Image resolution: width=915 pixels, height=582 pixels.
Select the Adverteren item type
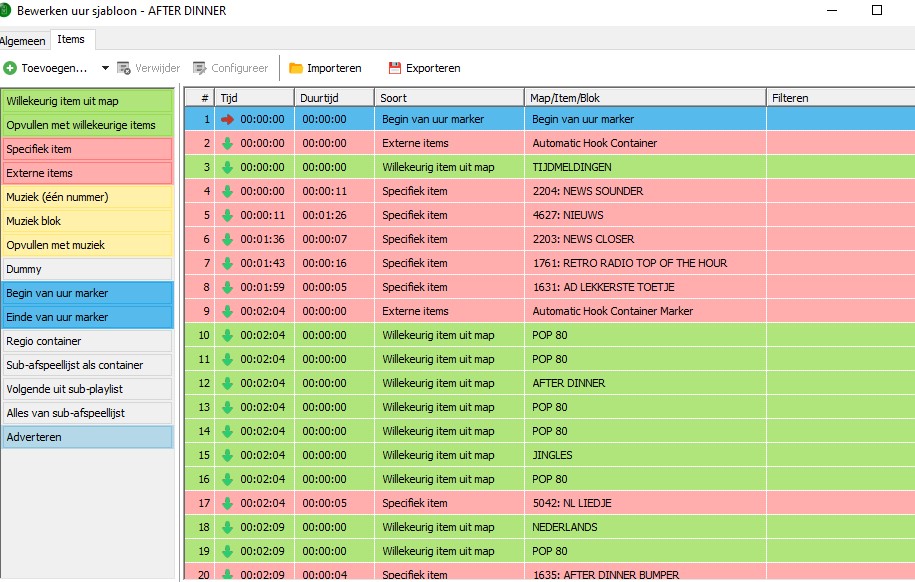pos(88,437)
